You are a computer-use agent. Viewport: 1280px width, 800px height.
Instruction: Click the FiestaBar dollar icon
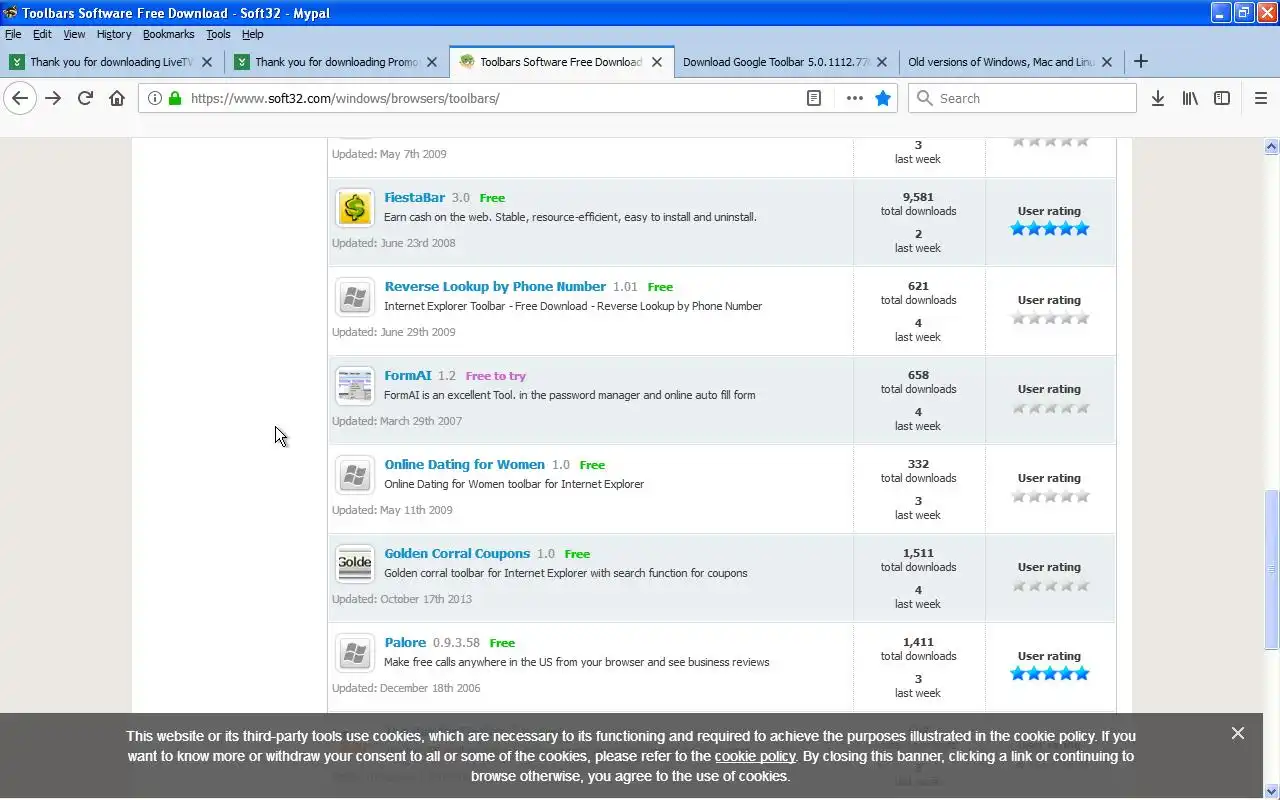point(355,208)
